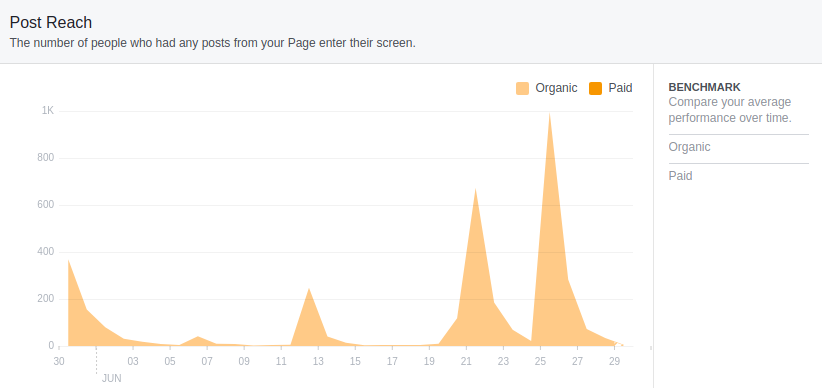
Task: Select the Paid benchmark option
Action: [739, 176]
